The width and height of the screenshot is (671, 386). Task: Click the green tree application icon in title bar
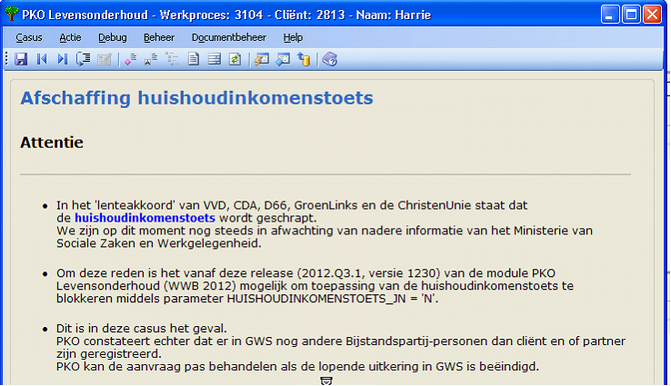pos(12,14)
